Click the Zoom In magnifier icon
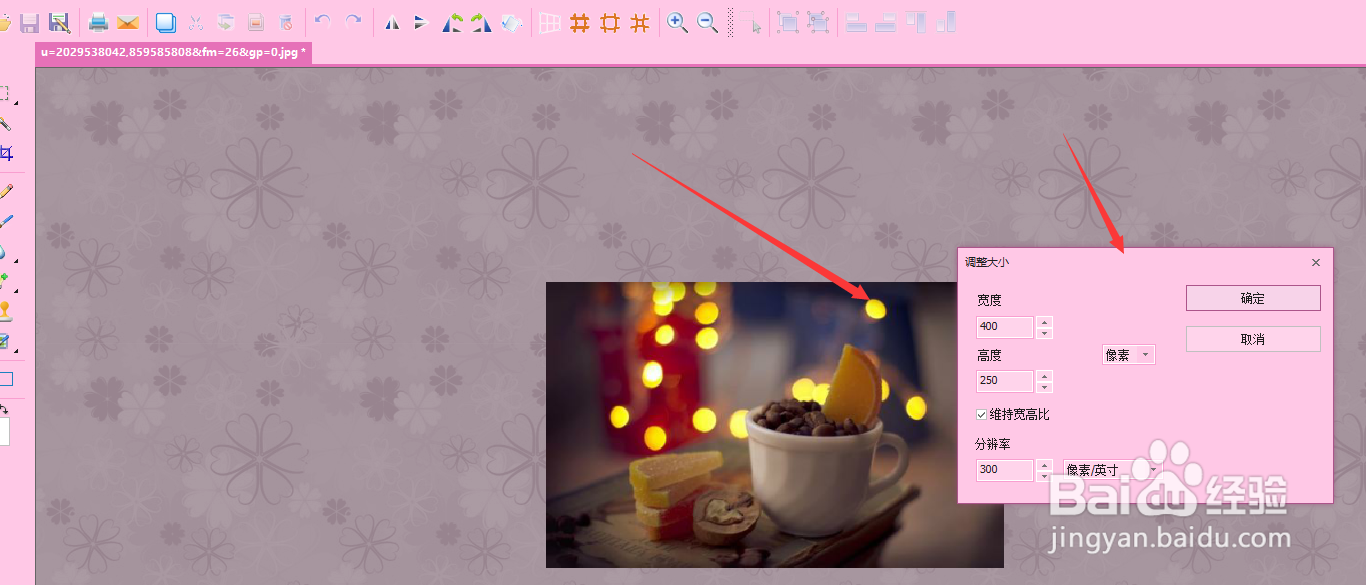Image resolution: width=1366 pixels, height=585 pixels. [677, 22]
